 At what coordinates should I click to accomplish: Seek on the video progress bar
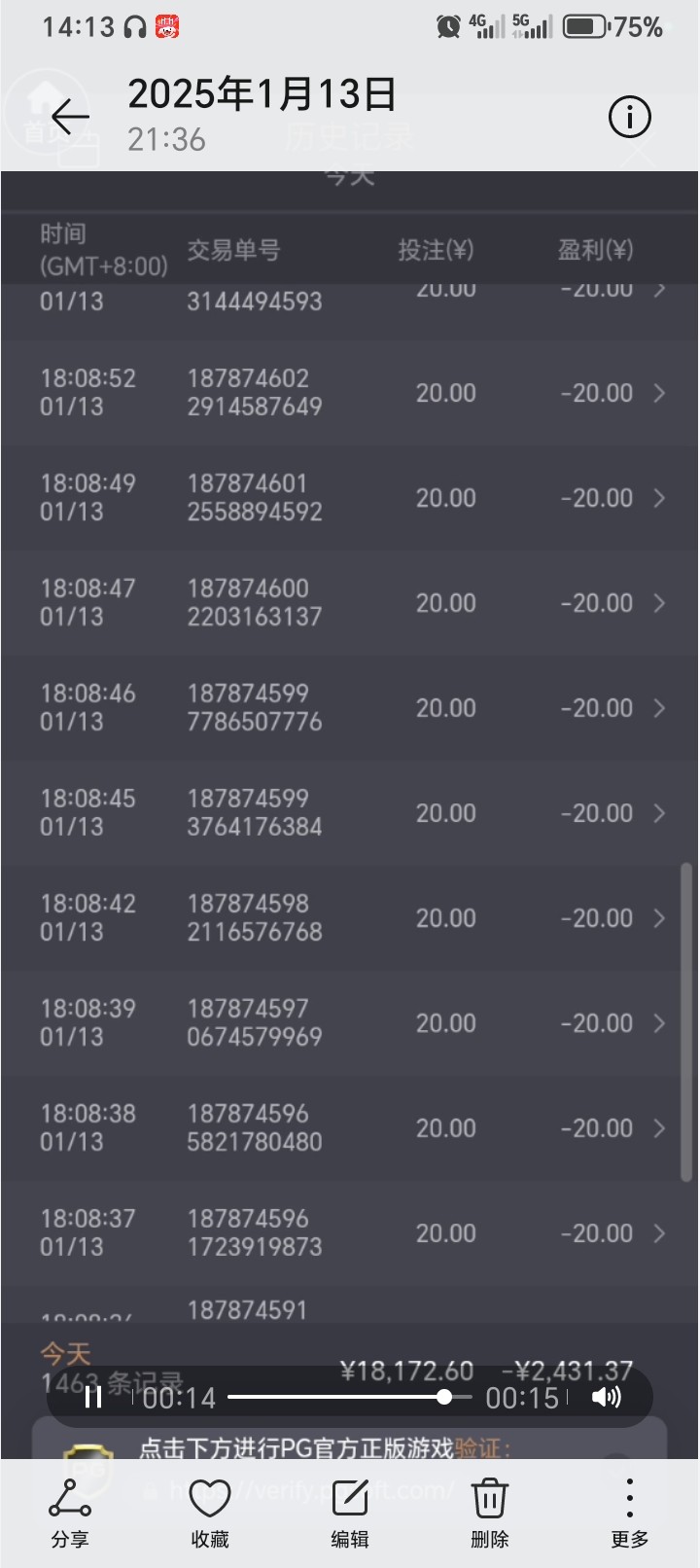[x=350, y=1398]
